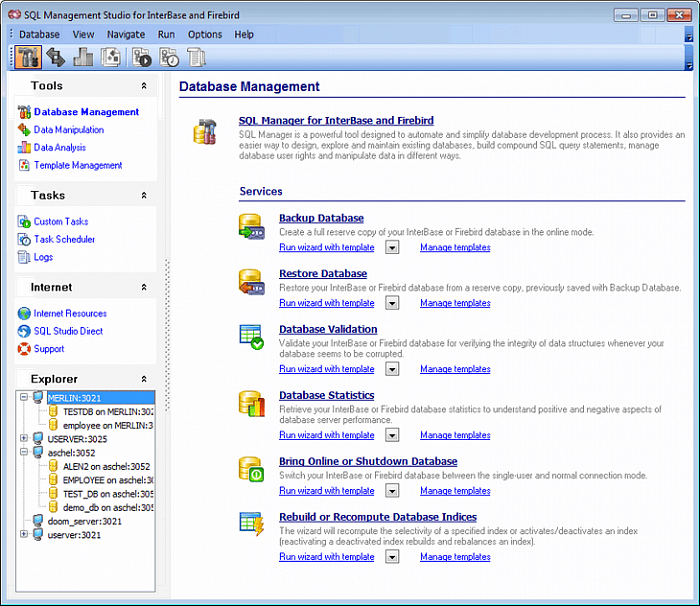The width and height of the screenshot is (700, 606).
Task: Run wizard with template for Database Statistics
Action: (x=327, y=435)
